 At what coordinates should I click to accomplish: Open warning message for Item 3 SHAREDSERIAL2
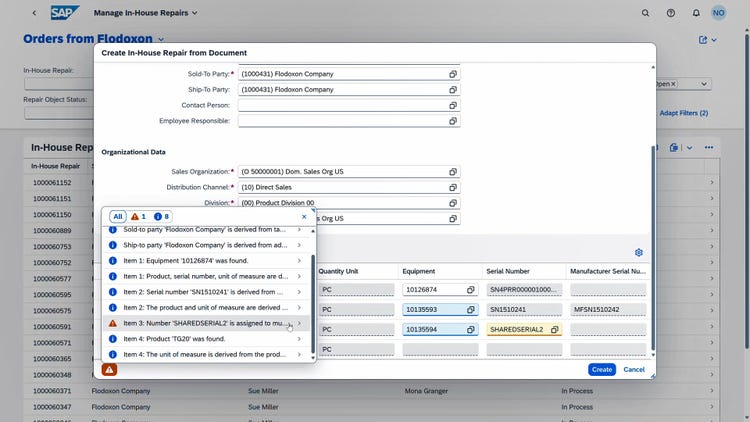click(x=206, y=323)
